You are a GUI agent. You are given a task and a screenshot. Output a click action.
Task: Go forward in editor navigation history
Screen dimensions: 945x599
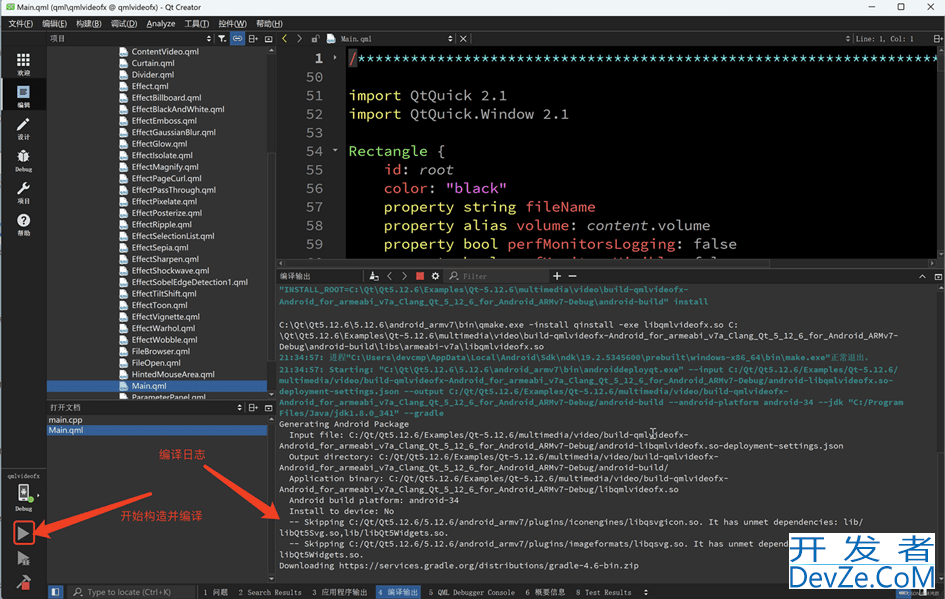point(299,39)
